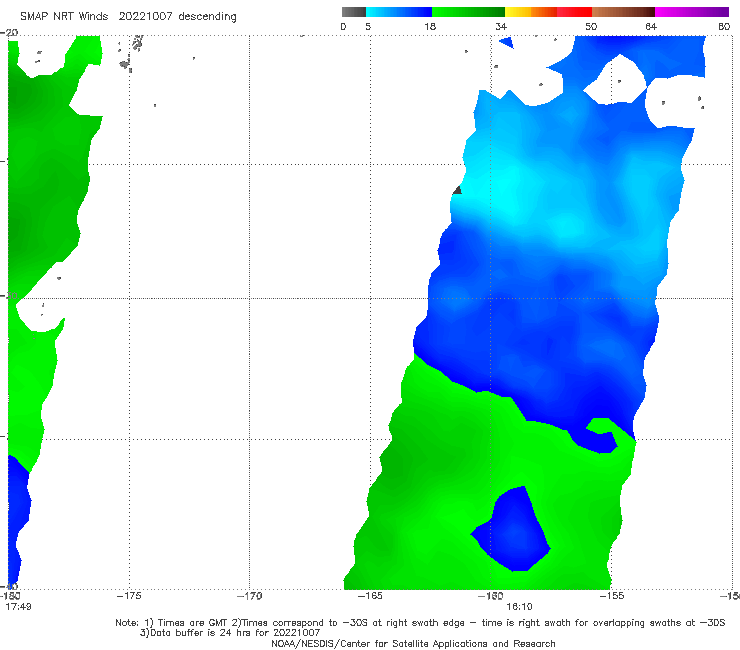Click the magenta-purple segment of the color bar
Screen dimensions: 740x650
coord(692,12)
